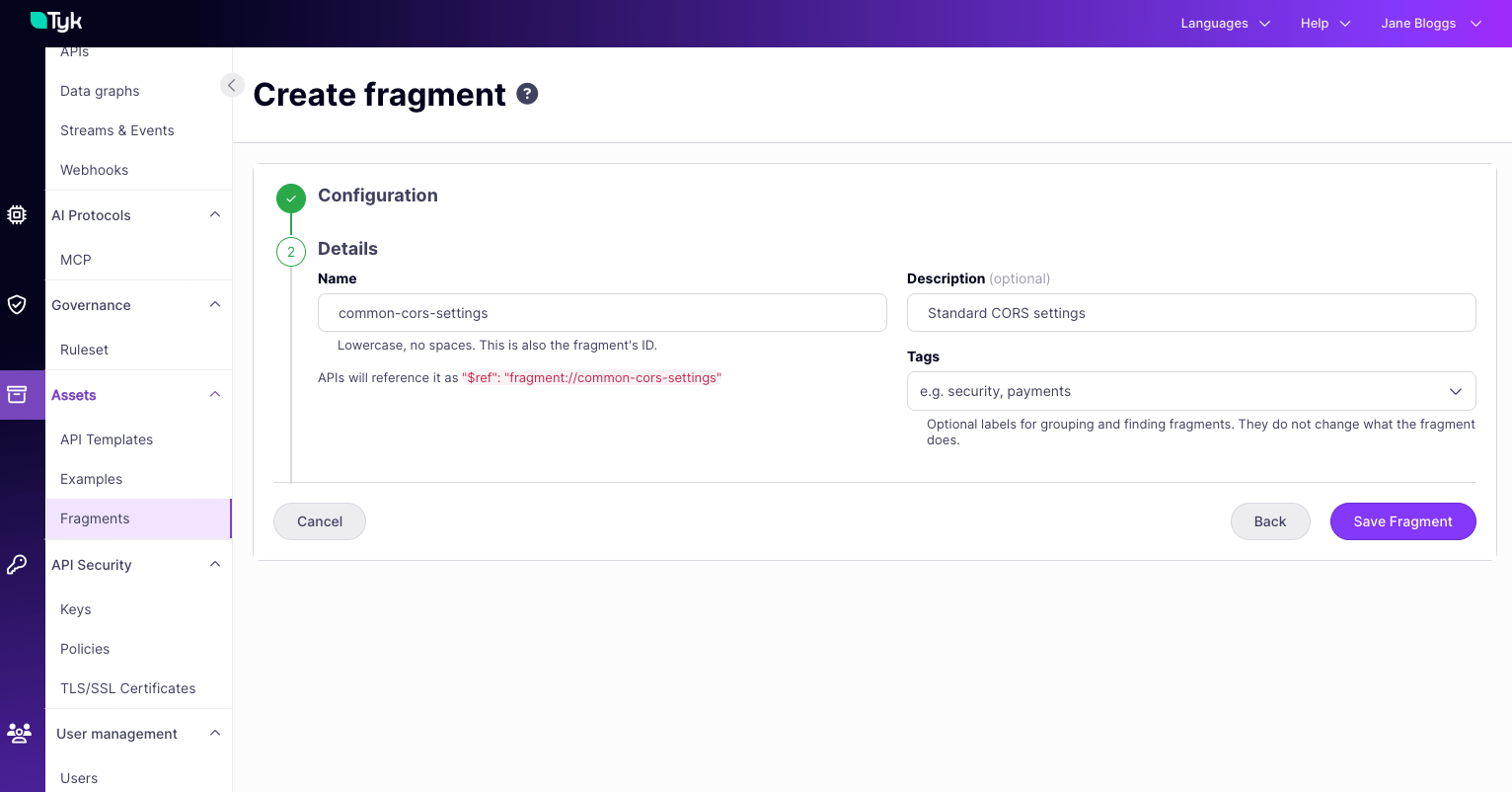Open Examples under Assets

tap(92, 479)
